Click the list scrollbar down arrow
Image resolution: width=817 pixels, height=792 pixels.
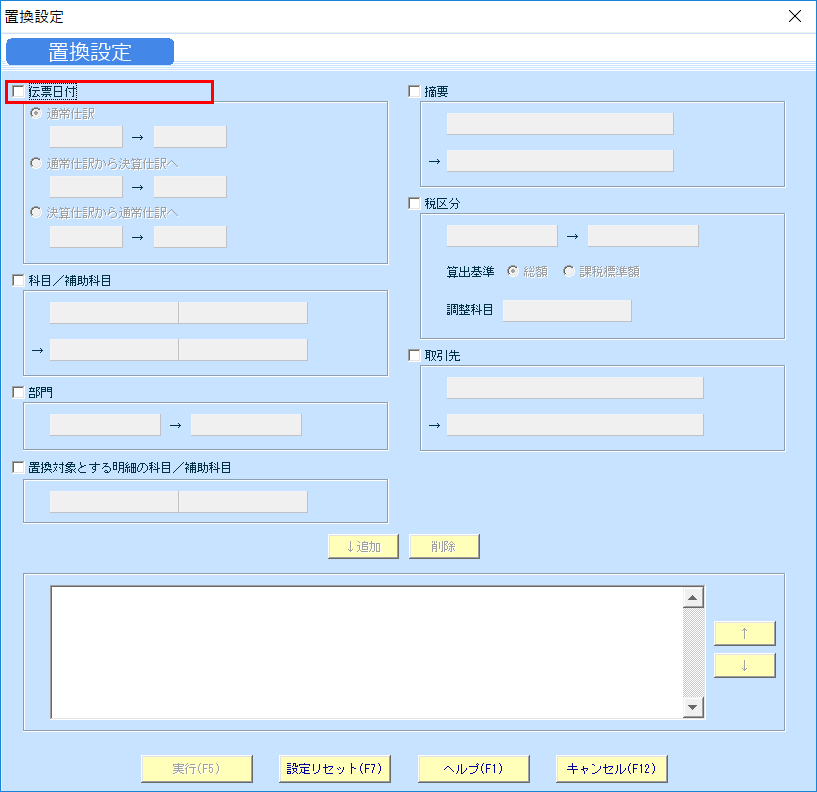coord(694,708)
